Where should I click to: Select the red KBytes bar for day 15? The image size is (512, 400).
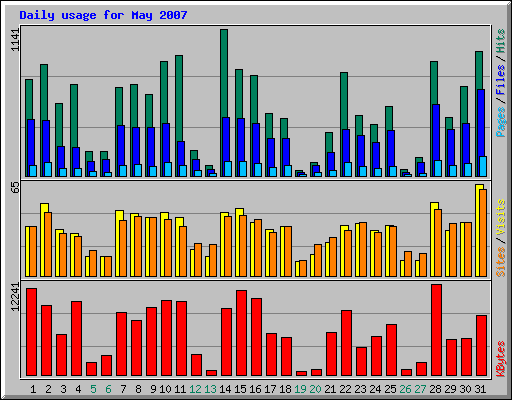[241, 333]
